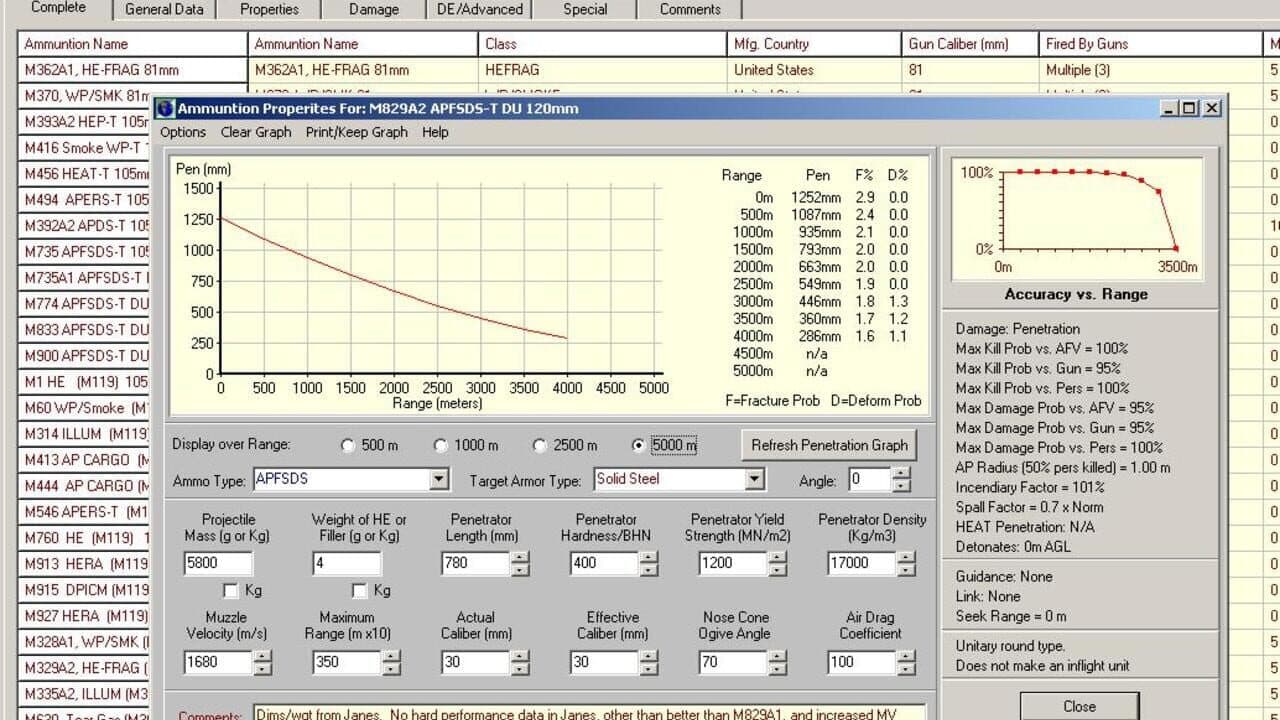Switch to the Properties tab
Screen dimensions: 1280x720
[x=269, y=10]
